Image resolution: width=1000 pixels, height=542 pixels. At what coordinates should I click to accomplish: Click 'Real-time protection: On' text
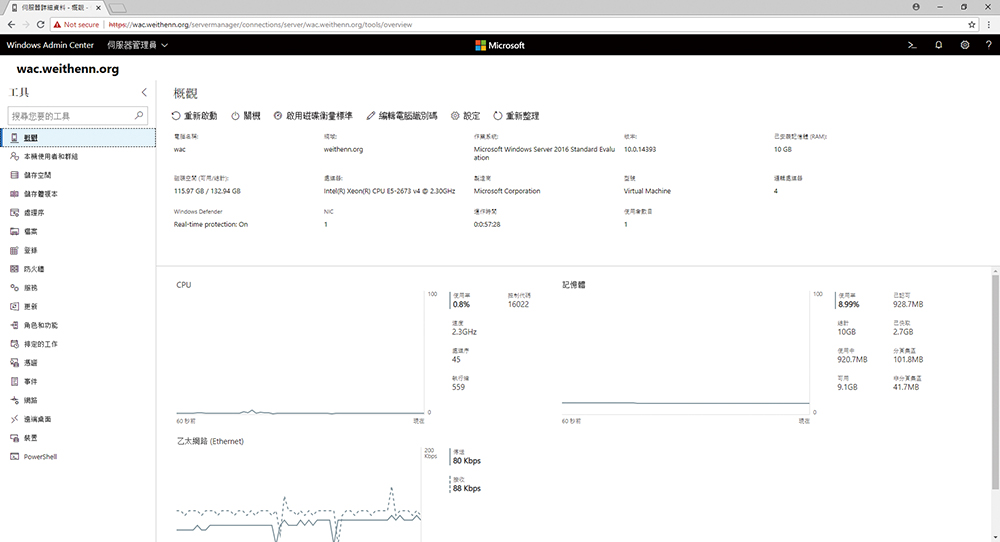tap(210, 224)
